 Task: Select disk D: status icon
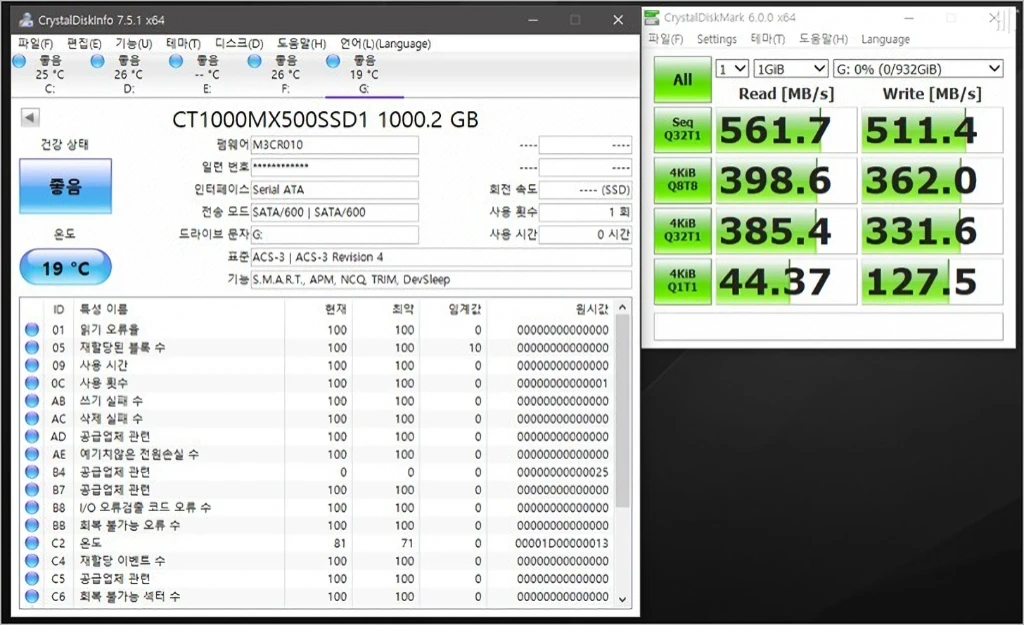[98, 61]
